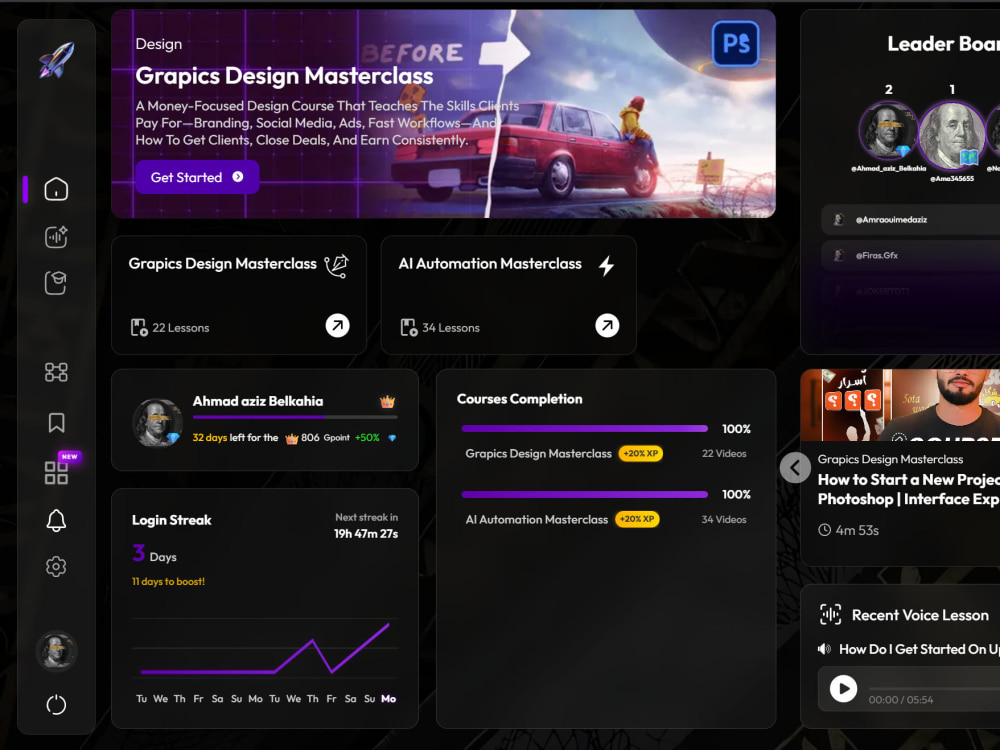Click the 22 Lessons icon
1000x750 pixels.
(x=139, y=328)
